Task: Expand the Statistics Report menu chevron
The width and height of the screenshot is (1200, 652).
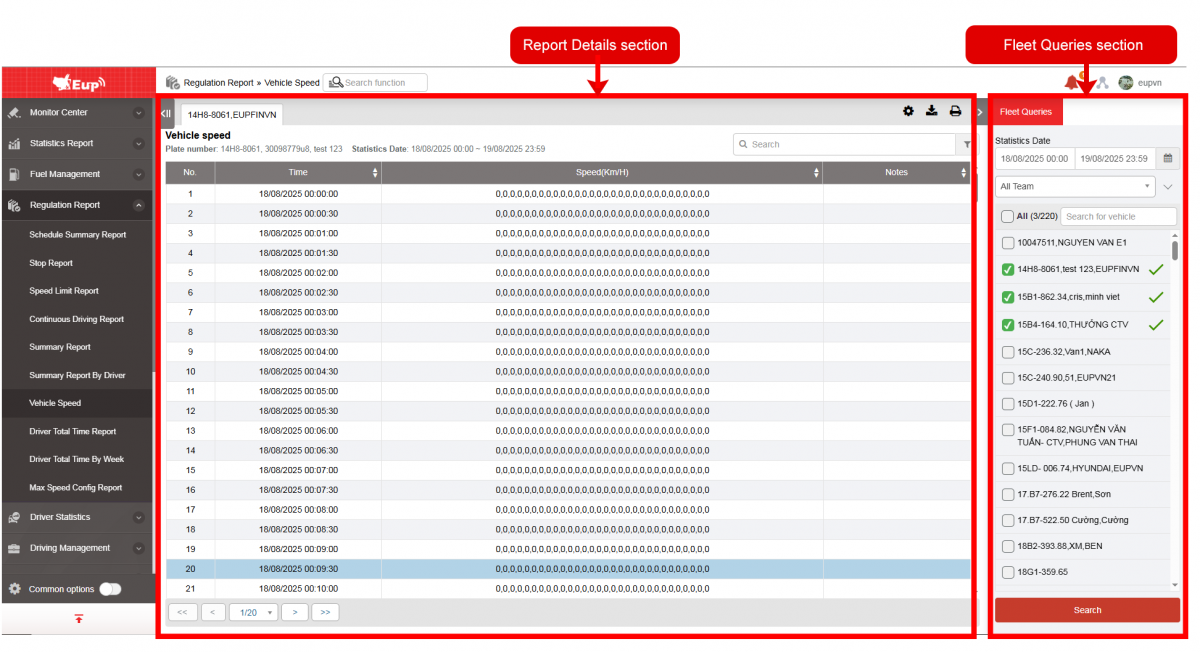Action: pyautogui.click(x=138, y=144)
